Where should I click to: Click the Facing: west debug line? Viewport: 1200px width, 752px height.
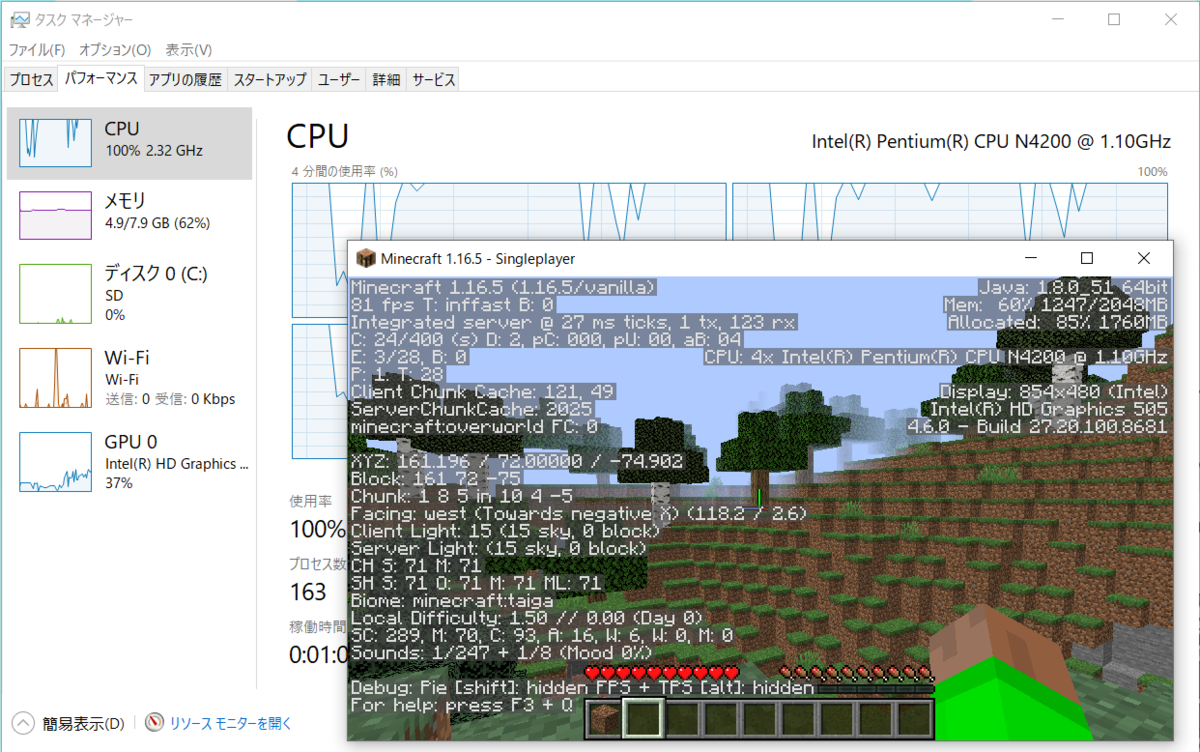point(579,513)
